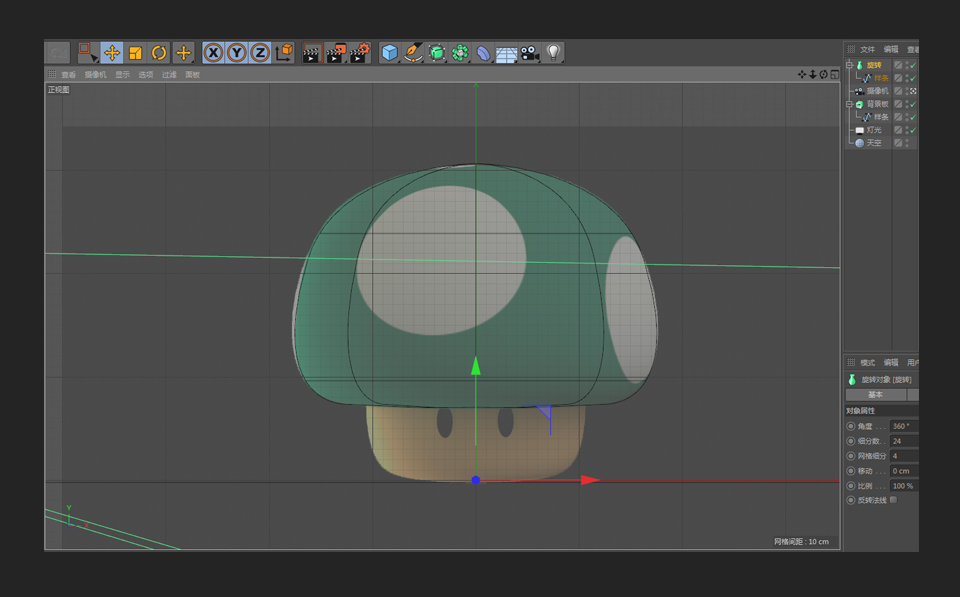
Task: Open the 摄像机 viewport menu
Action: (95, 75)
